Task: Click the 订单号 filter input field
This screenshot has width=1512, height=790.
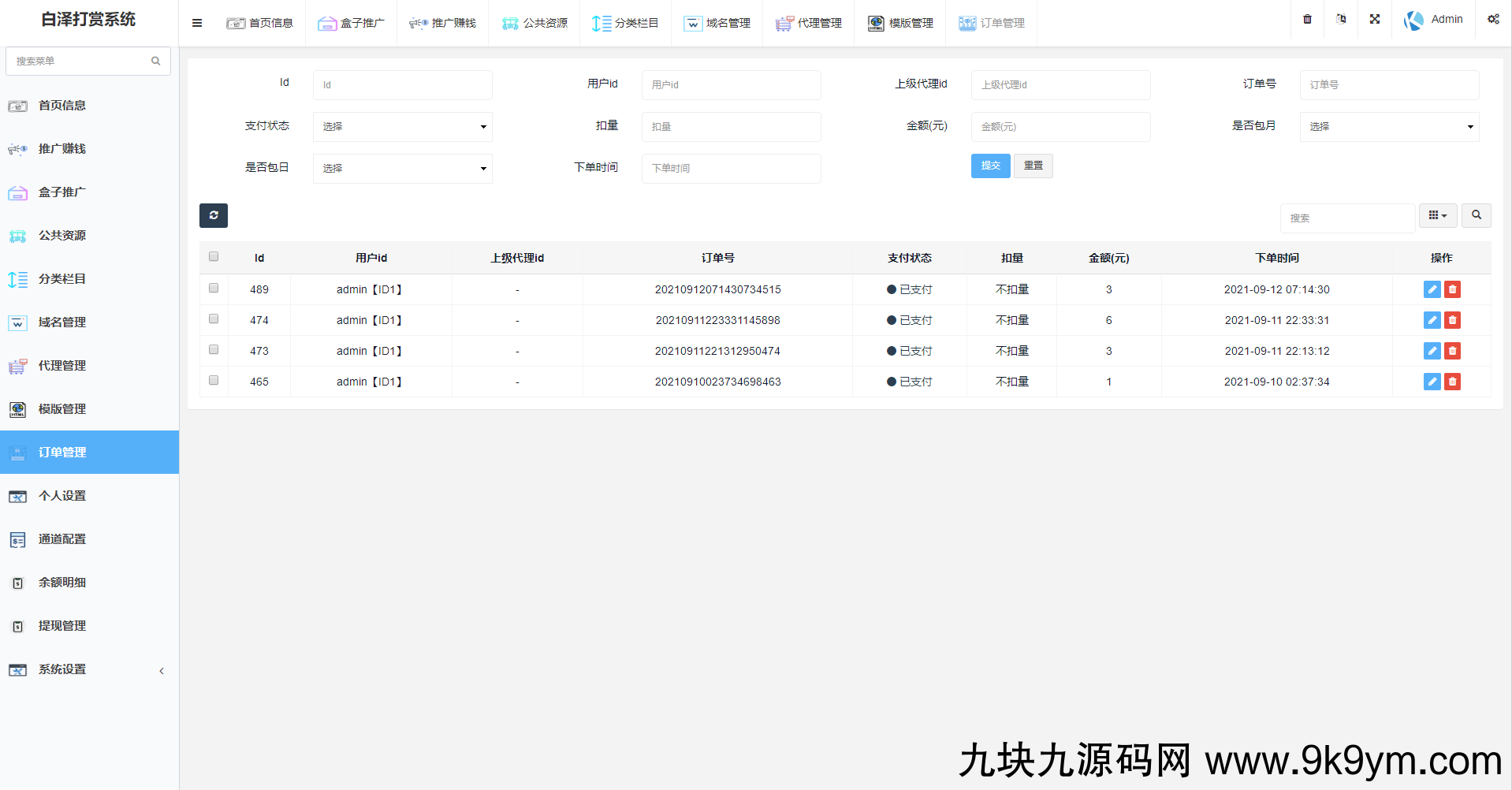Action: click(1389, 84)
